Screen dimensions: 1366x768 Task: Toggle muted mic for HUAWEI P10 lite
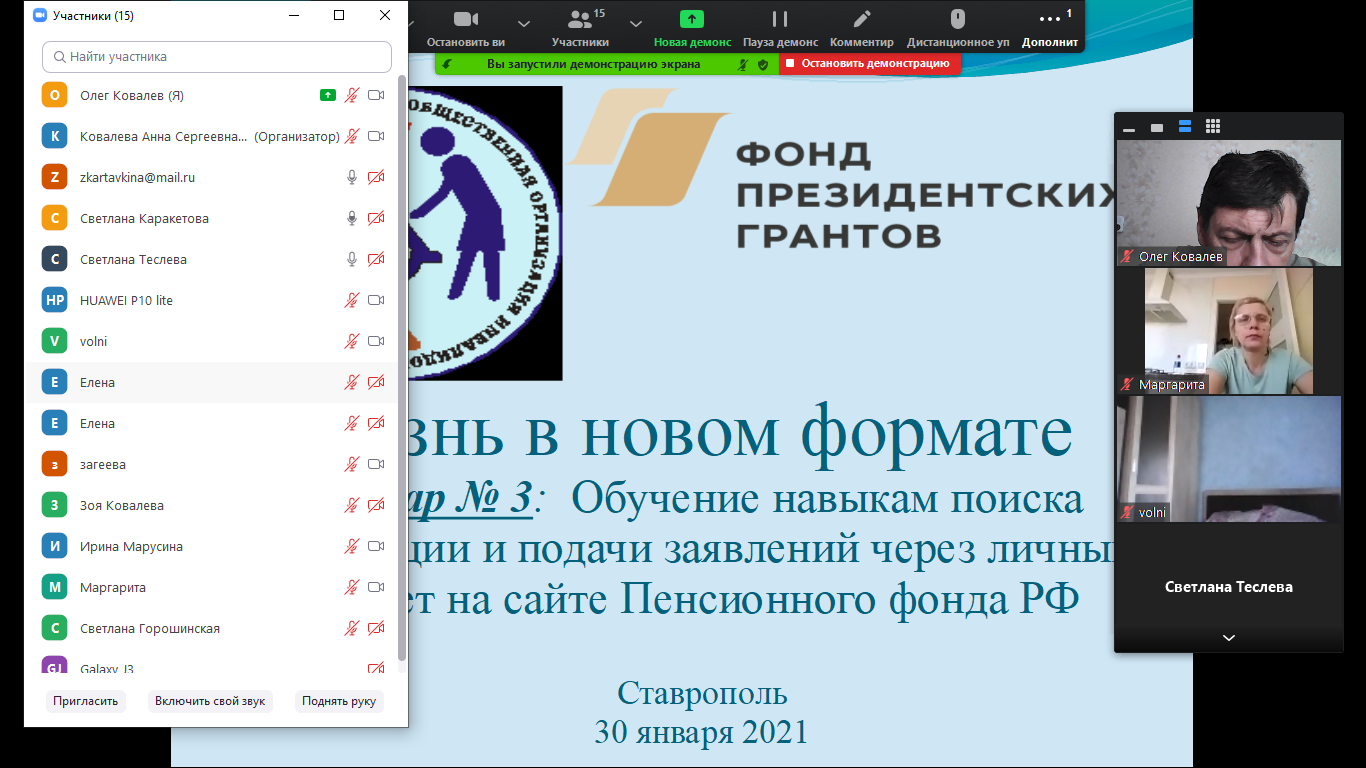coord(352,300)
